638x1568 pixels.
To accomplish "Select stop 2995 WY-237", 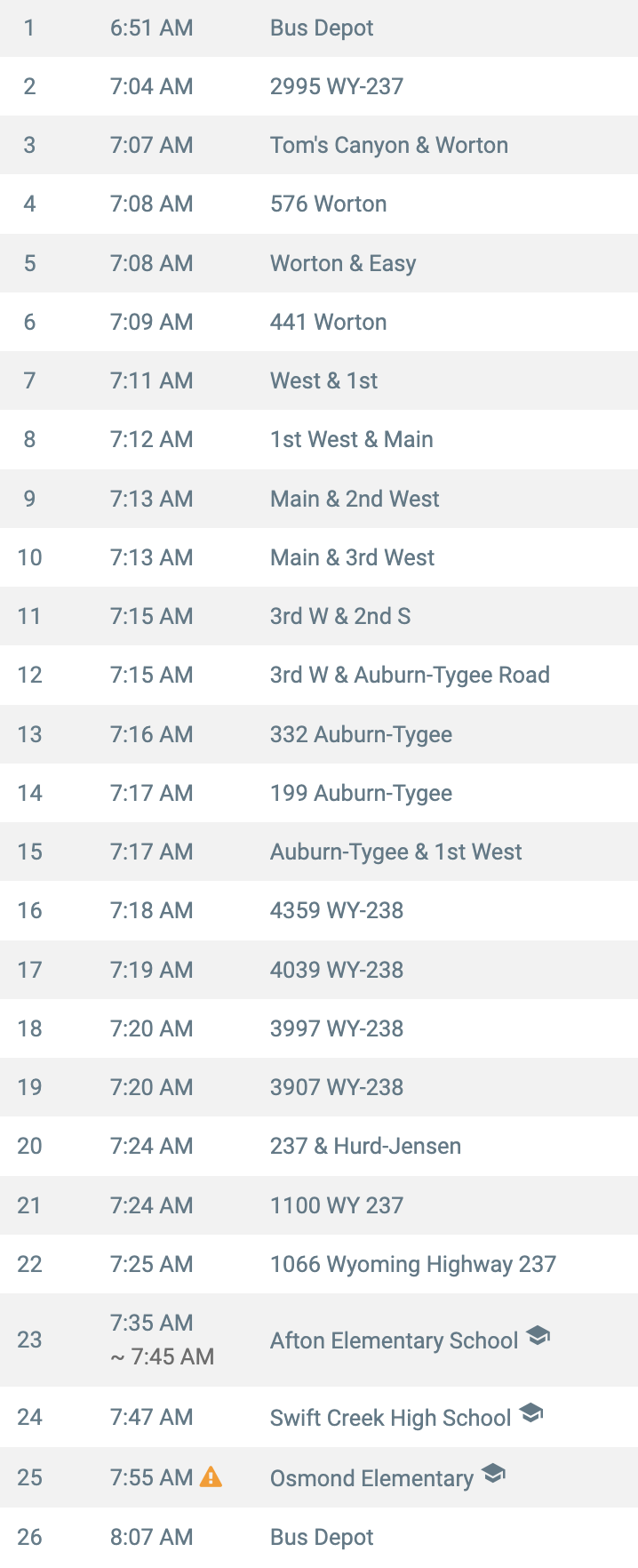I will point(319,86).
